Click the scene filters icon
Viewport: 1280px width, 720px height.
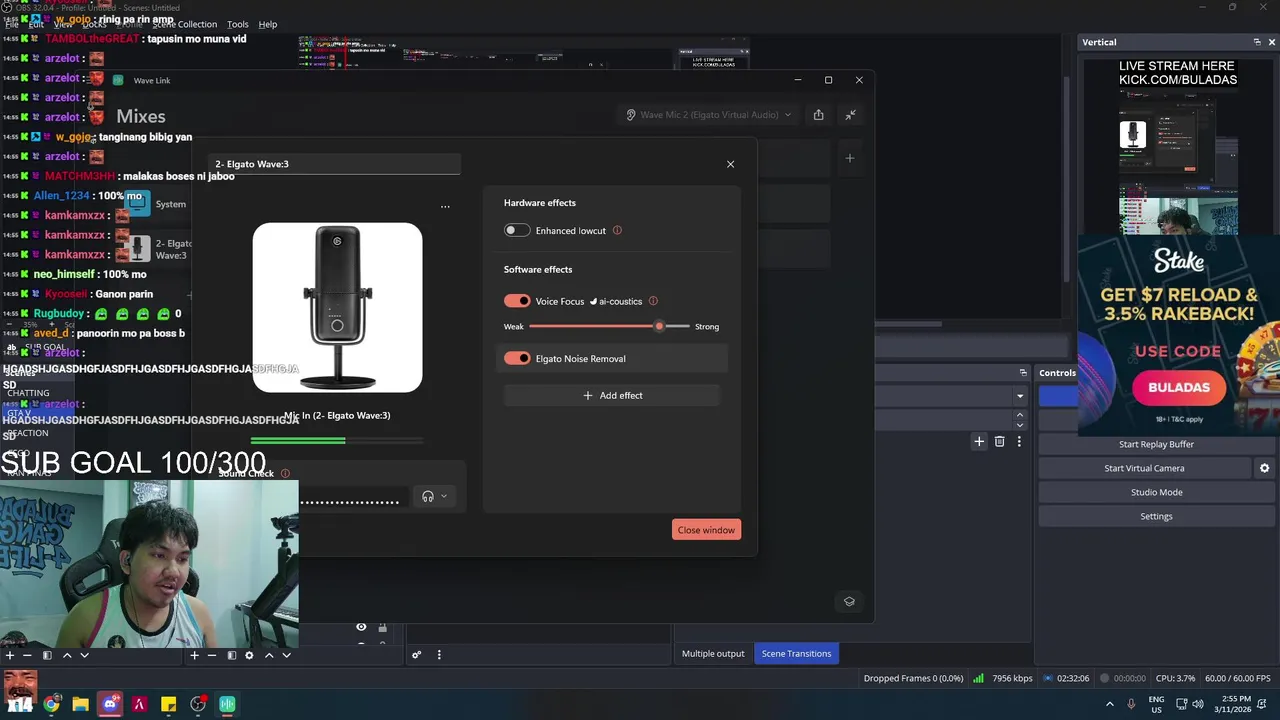(x=46, y=655)
